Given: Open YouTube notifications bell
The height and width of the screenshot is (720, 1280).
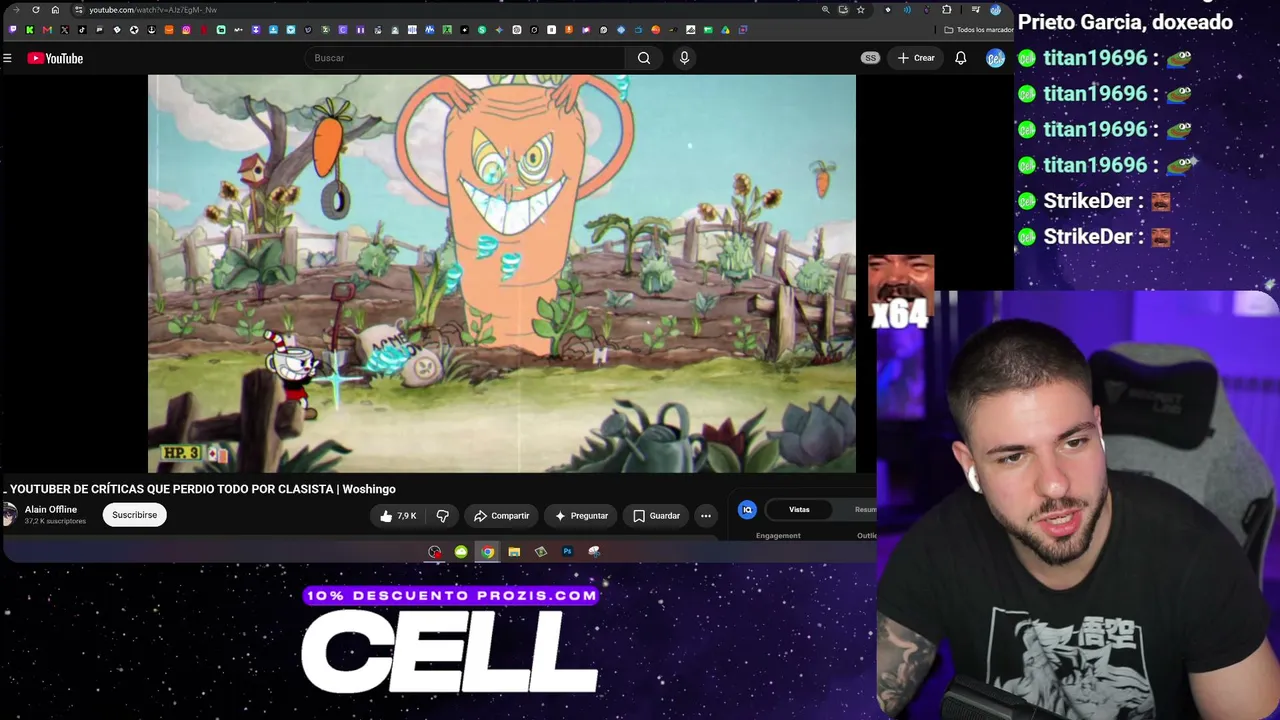Looking at the screenshot, I should tap(960, 58).
